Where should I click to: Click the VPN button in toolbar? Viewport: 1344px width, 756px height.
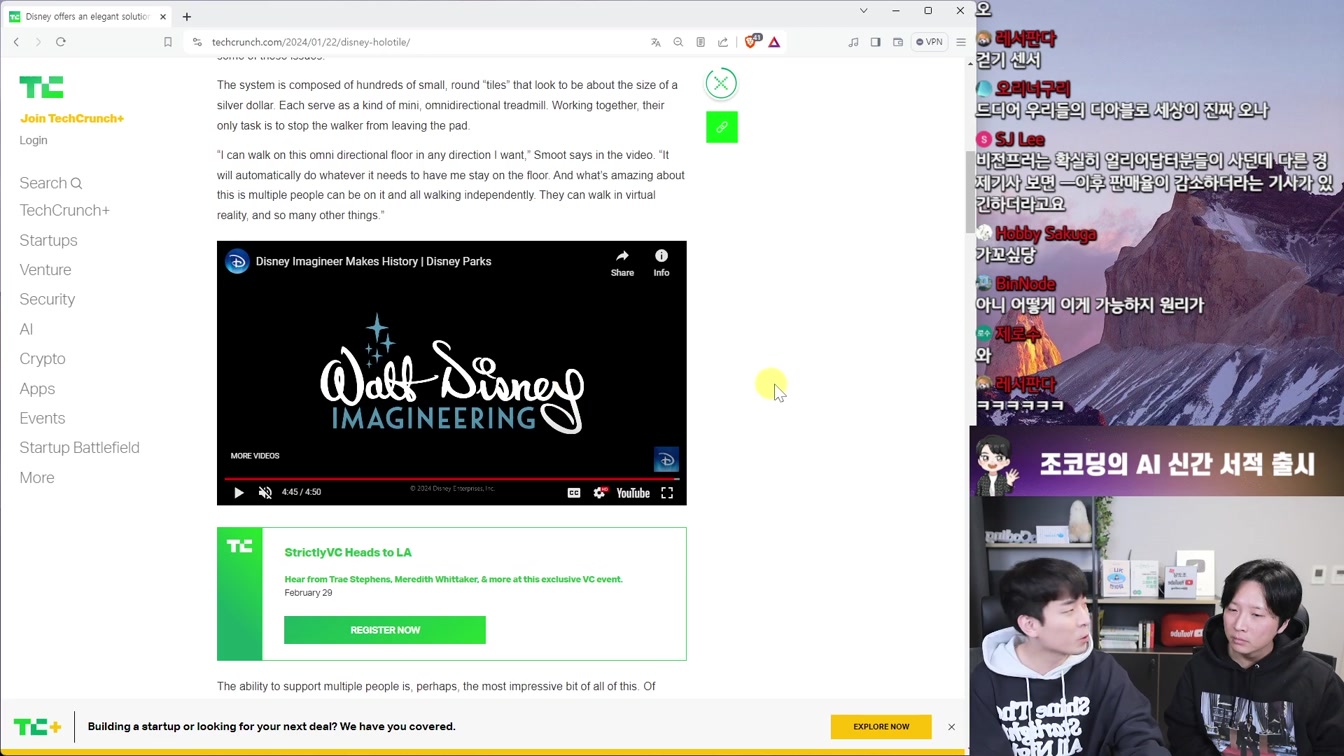[930, 42]
